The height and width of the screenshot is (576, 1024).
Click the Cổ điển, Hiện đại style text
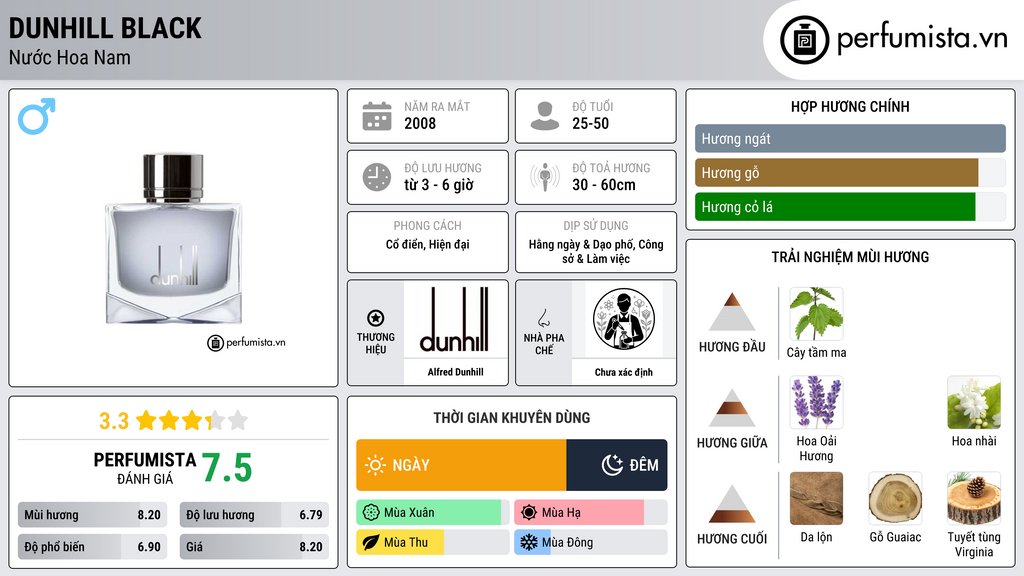(428, 245)
